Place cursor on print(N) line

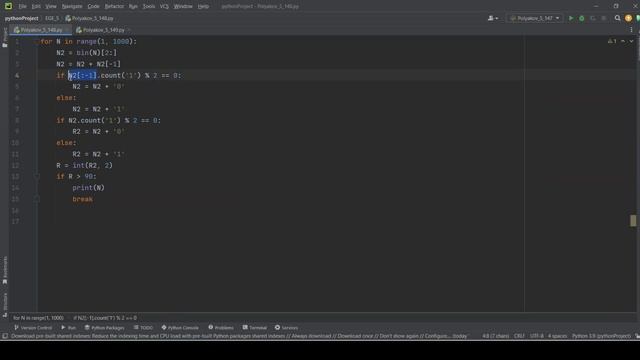pyautogui.click(x=89, y=188)
